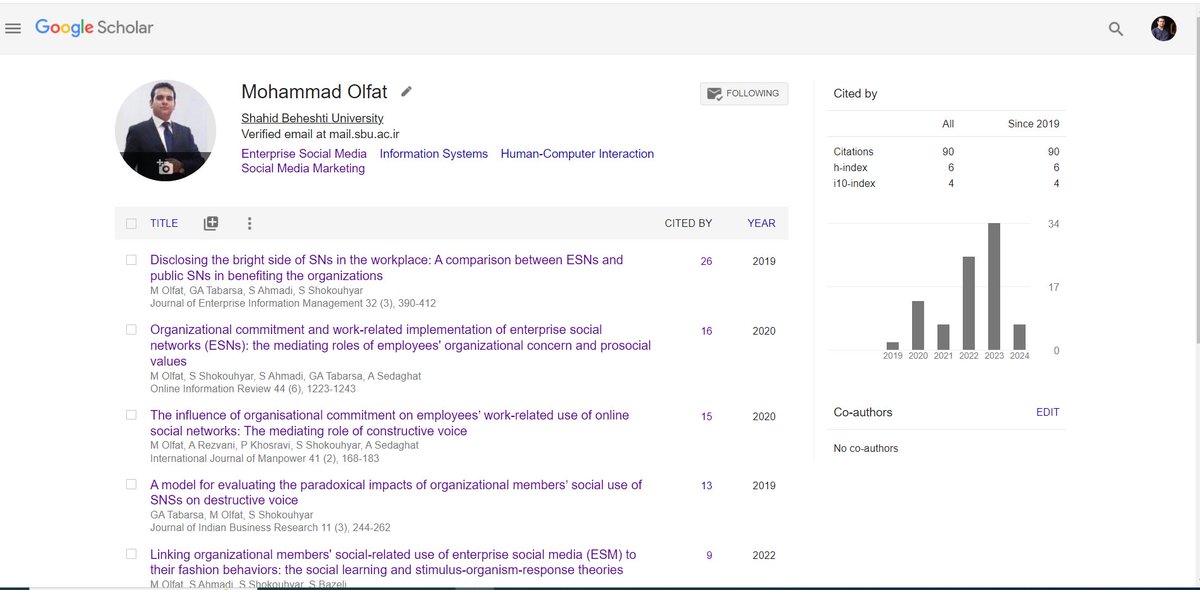This screenshot has height=590, width=1200.
Task: Click the search icon in the top bar
Action: 1114,28
